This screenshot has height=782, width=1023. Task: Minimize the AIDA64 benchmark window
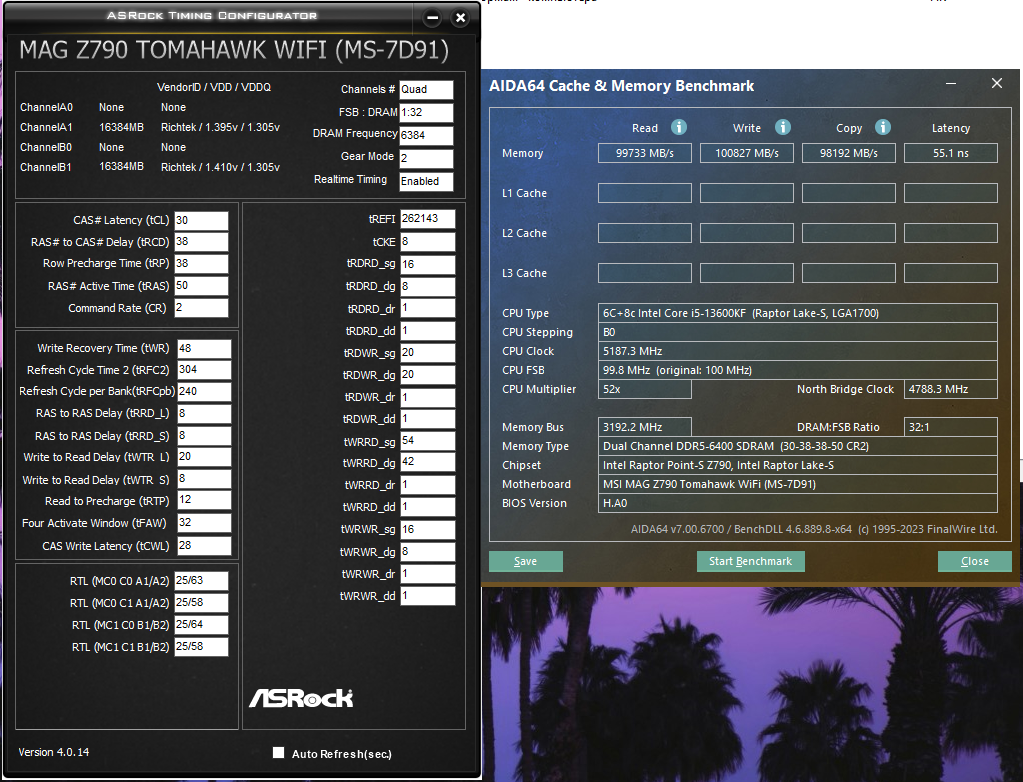(x=951, y=83)
